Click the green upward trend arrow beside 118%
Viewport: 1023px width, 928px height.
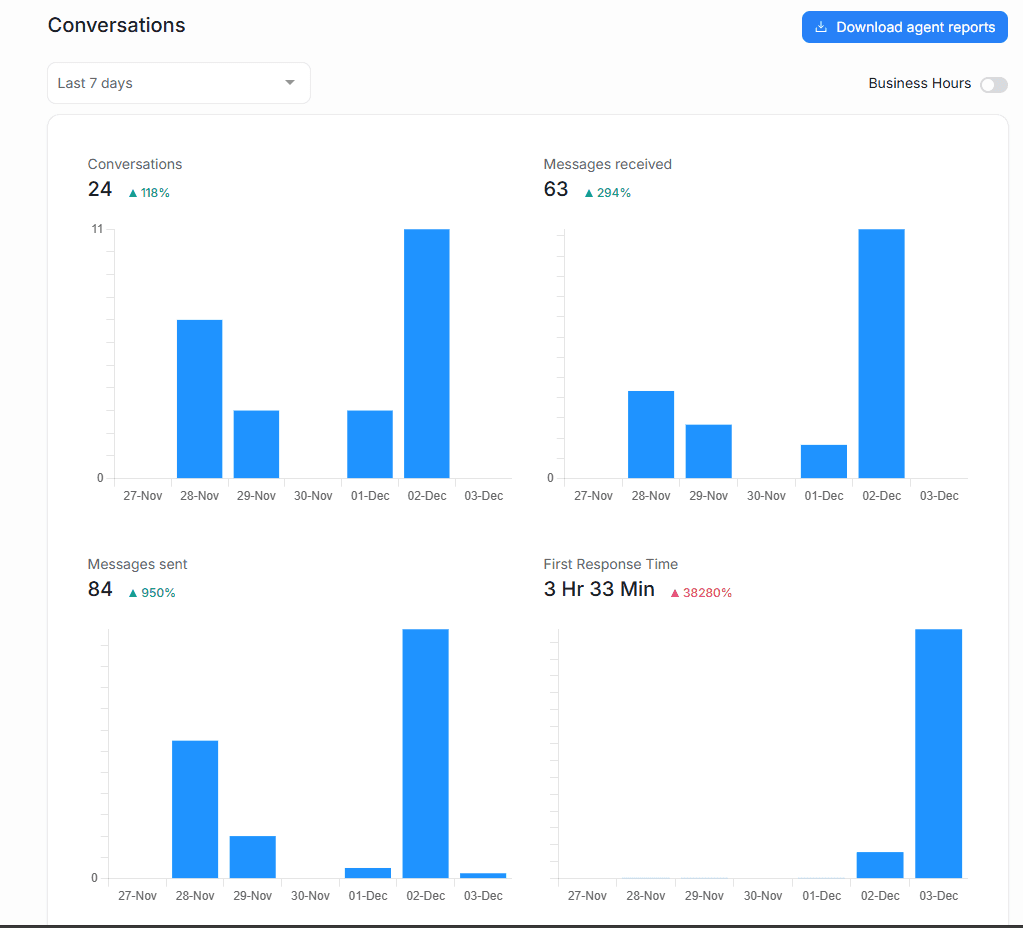click(x=134, y=192)
